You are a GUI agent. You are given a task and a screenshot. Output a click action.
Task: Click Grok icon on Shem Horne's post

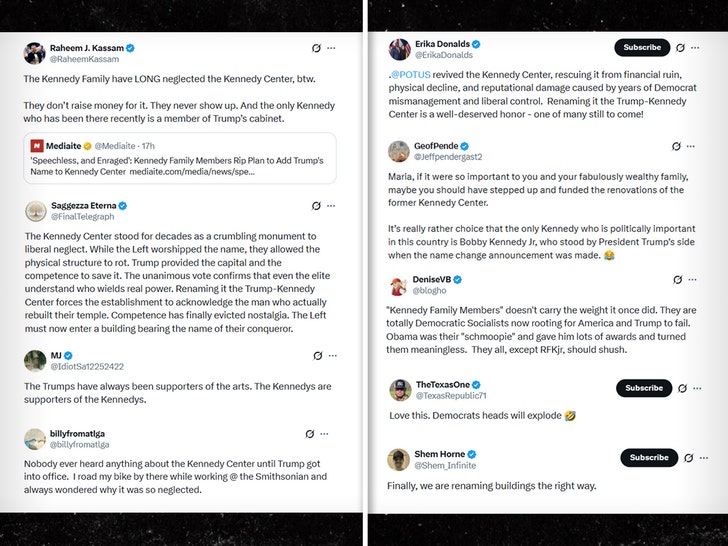[686, 457]
